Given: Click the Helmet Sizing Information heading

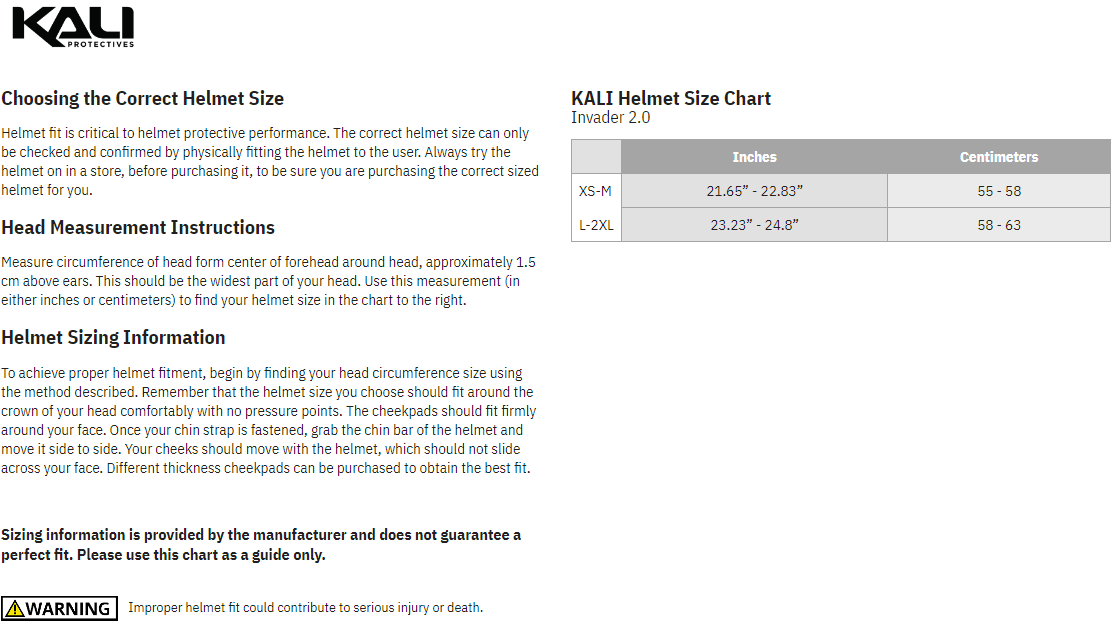Looking at the screenshot, I should [113, 337].
